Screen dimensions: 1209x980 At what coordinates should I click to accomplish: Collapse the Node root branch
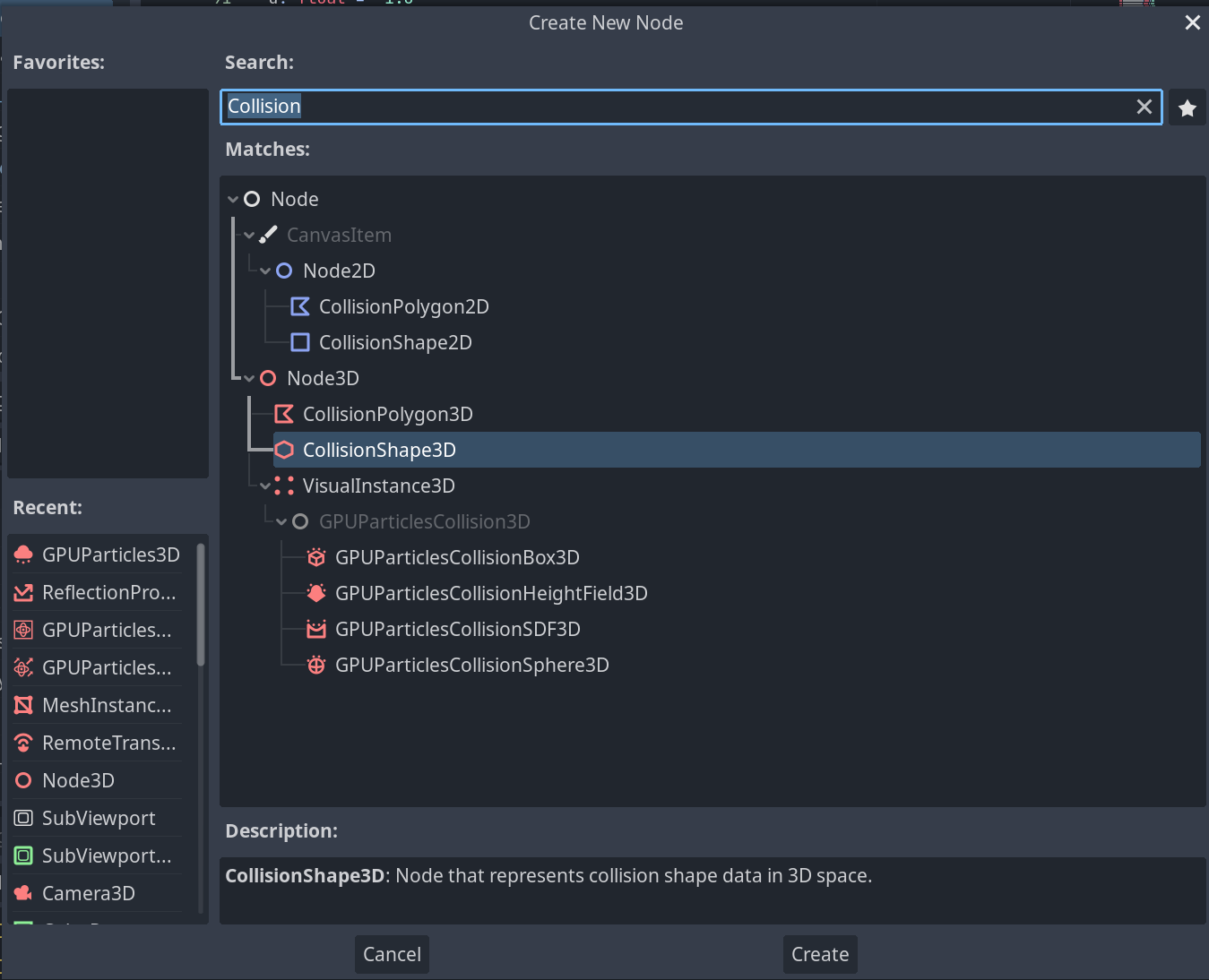point(233,199)
